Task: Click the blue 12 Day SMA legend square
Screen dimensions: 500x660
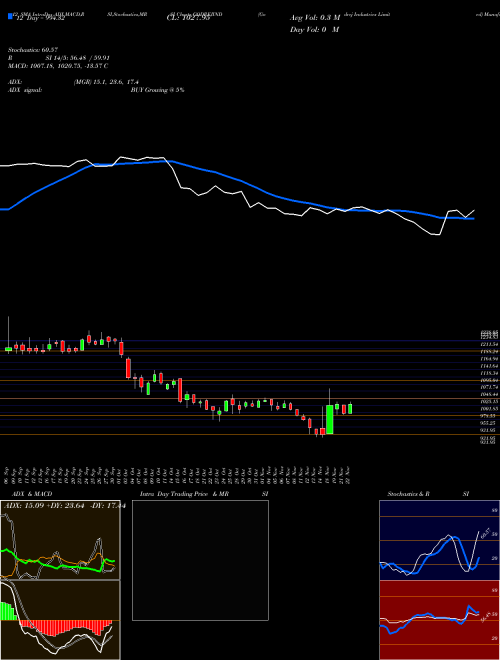Action: click(10, 17)
